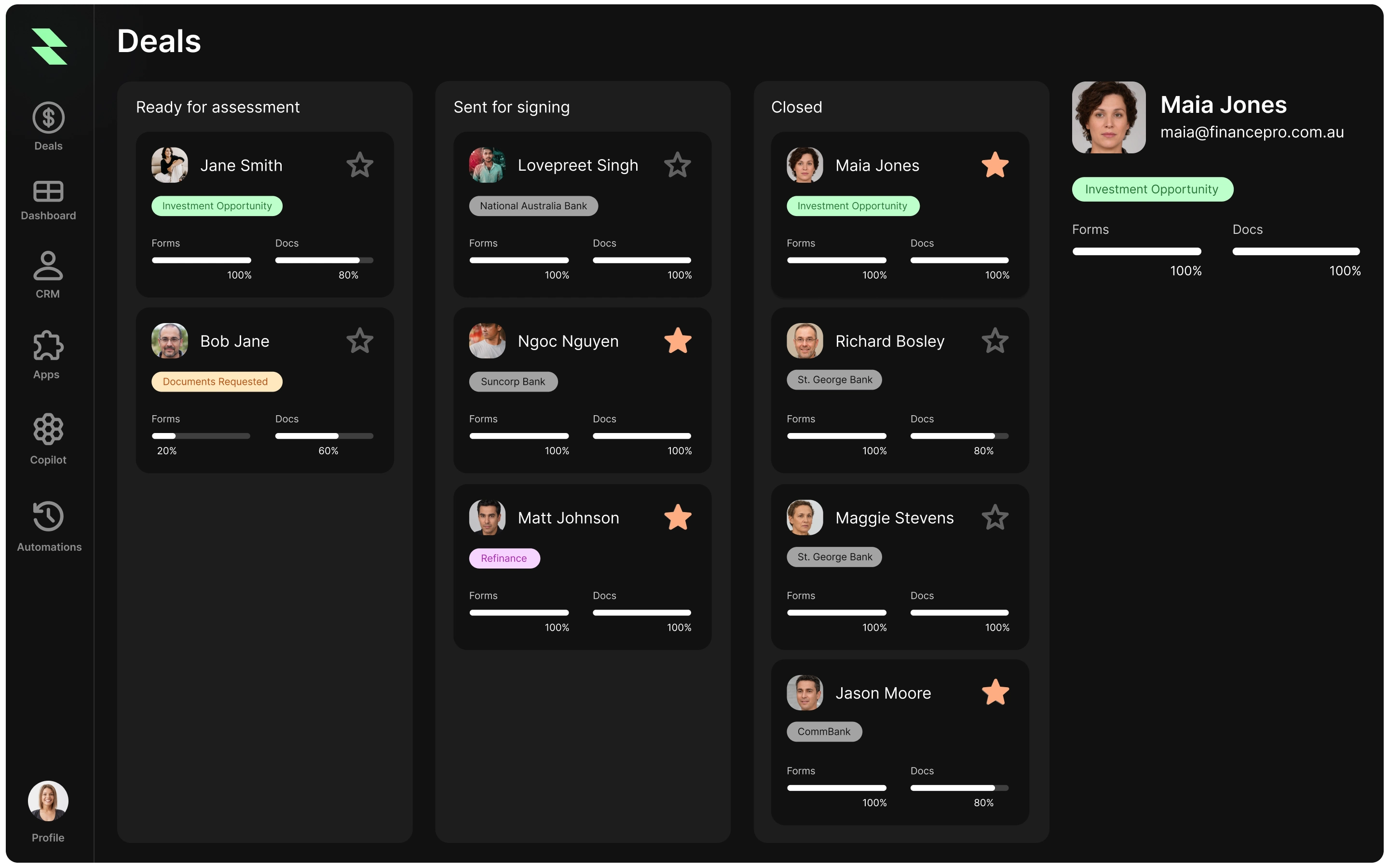
Task: Open the Lovepreet Singh name
Action: pos(577,166)
